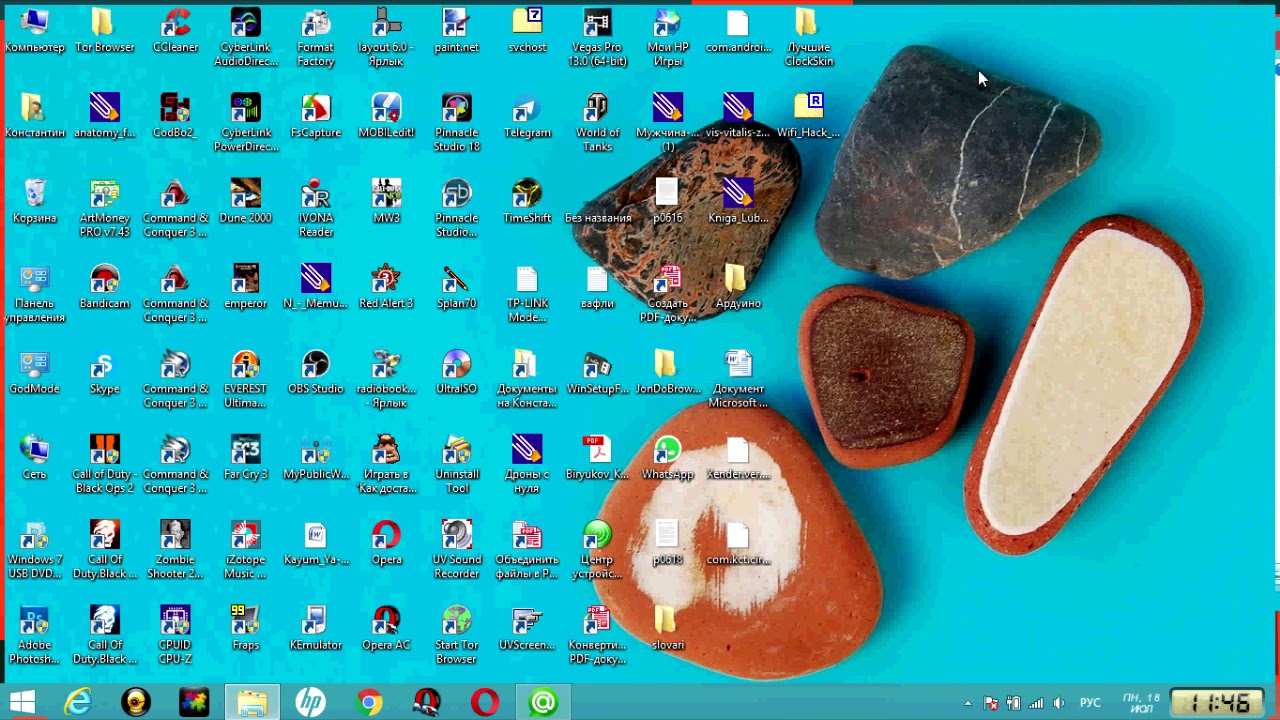The image size is (1280, 720).
Task: Open the GodMode desktop icon
Action: pyautogui.click(x=34, y=372)
